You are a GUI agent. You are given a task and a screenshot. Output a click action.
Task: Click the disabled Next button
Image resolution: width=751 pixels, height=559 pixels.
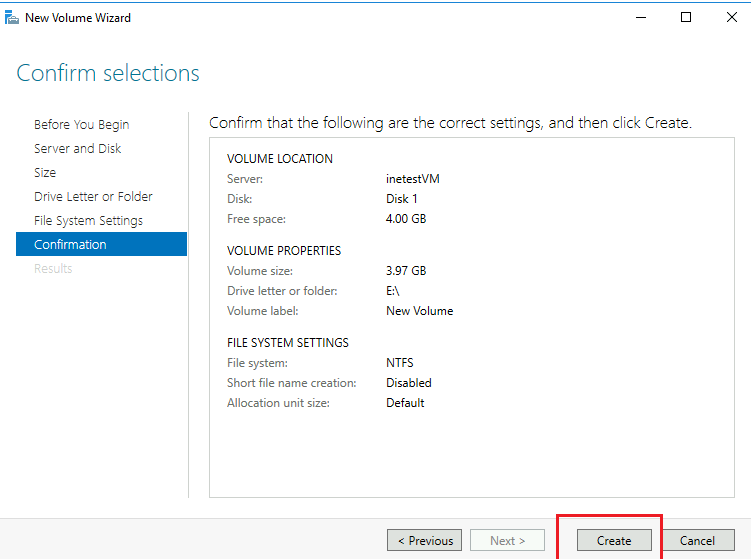point(508,541)
